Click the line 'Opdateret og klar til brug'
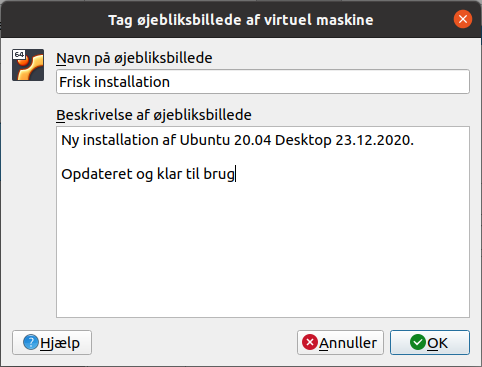This screenshot has width=482, height=367. [148, 174]
